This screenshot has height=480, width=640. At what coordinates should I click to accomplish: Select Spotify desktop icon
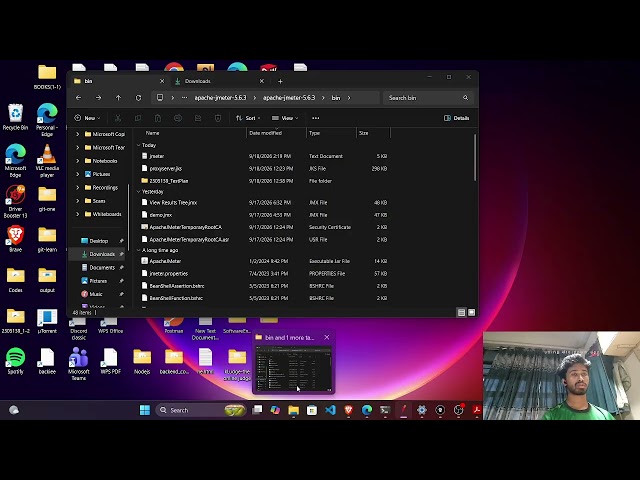tap(16, 361)
